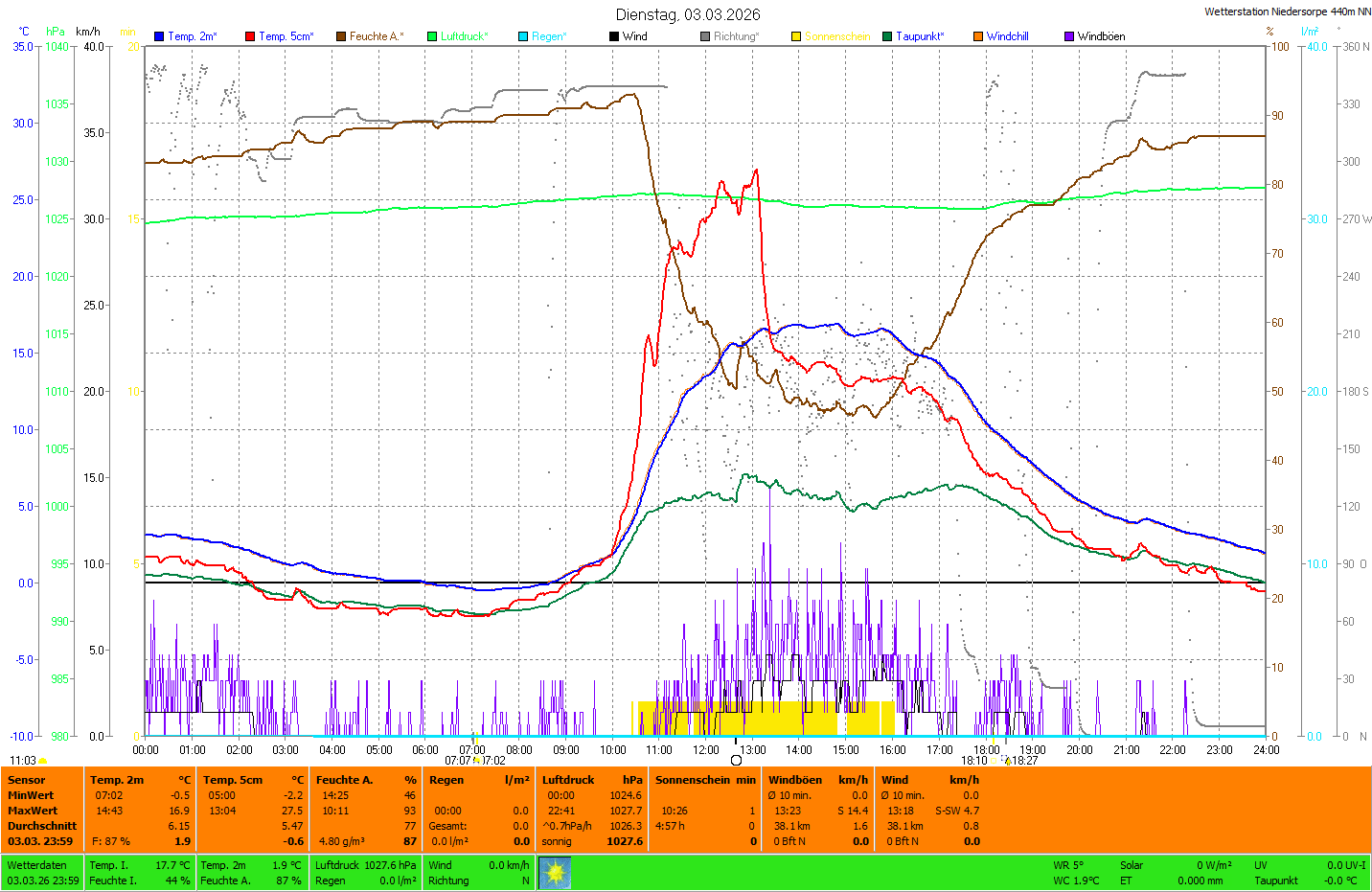Click the red Temp. 5cm legend square
Viewport: 1372px width, 892px height.
tap(250, 36)
